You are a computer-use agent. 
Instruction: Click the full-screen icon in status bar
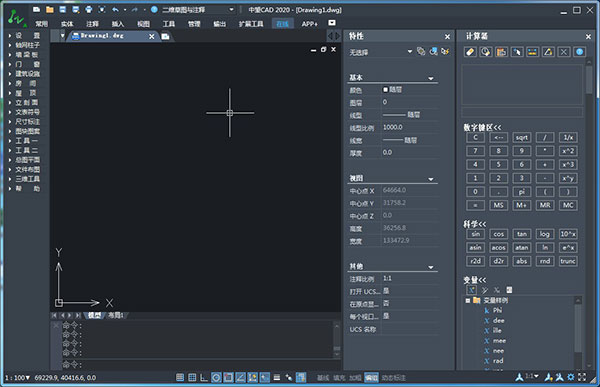tap(582, 377)
